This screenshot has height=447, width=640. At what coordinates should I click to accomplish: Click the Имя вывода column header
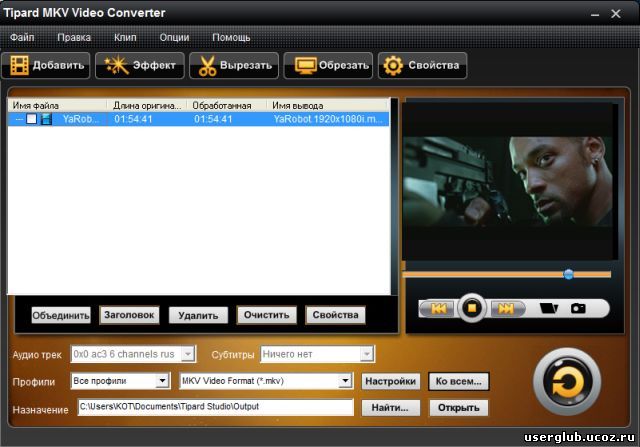[x=328, y=106]
